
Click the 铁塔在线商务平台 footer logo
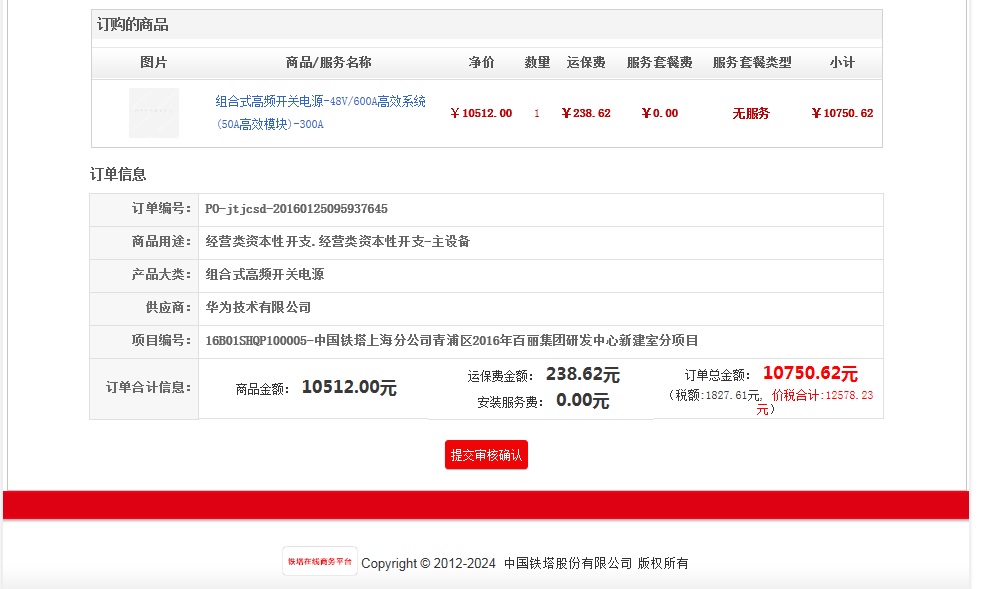pos(320,561)
